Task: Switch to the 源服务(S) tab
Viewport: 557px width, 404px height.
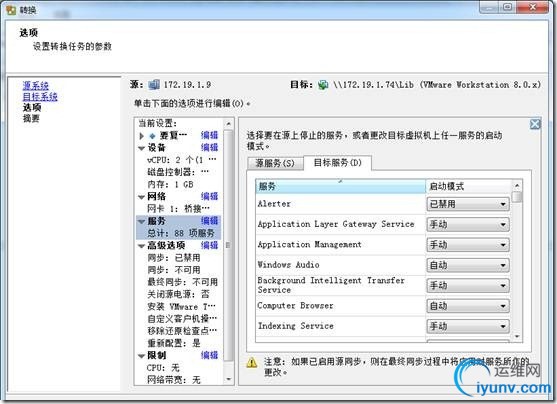Action: 275,163
